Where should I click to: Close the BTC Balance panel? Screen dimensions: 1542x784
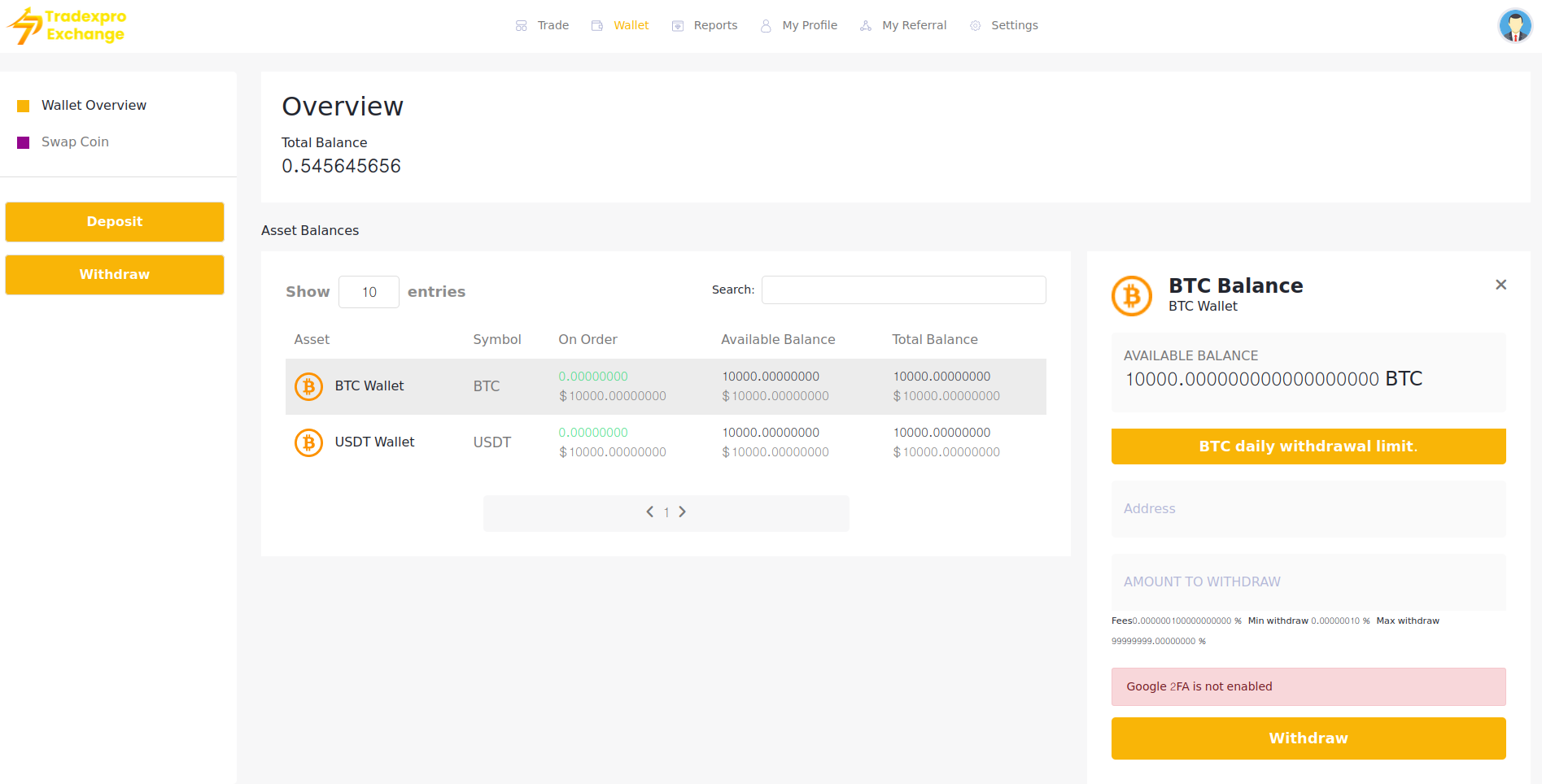1501,285
